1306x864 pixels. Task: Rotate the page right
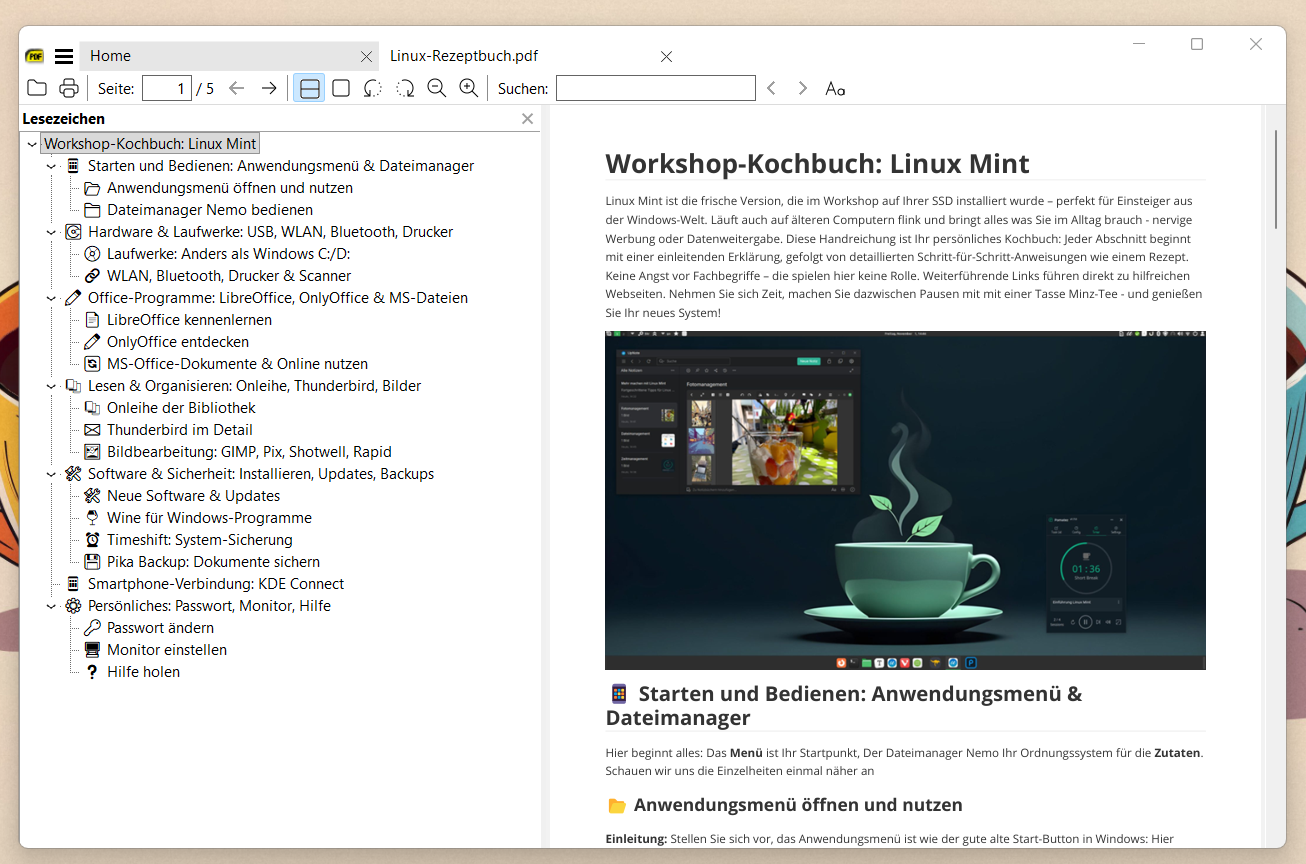tap(405, 88)
